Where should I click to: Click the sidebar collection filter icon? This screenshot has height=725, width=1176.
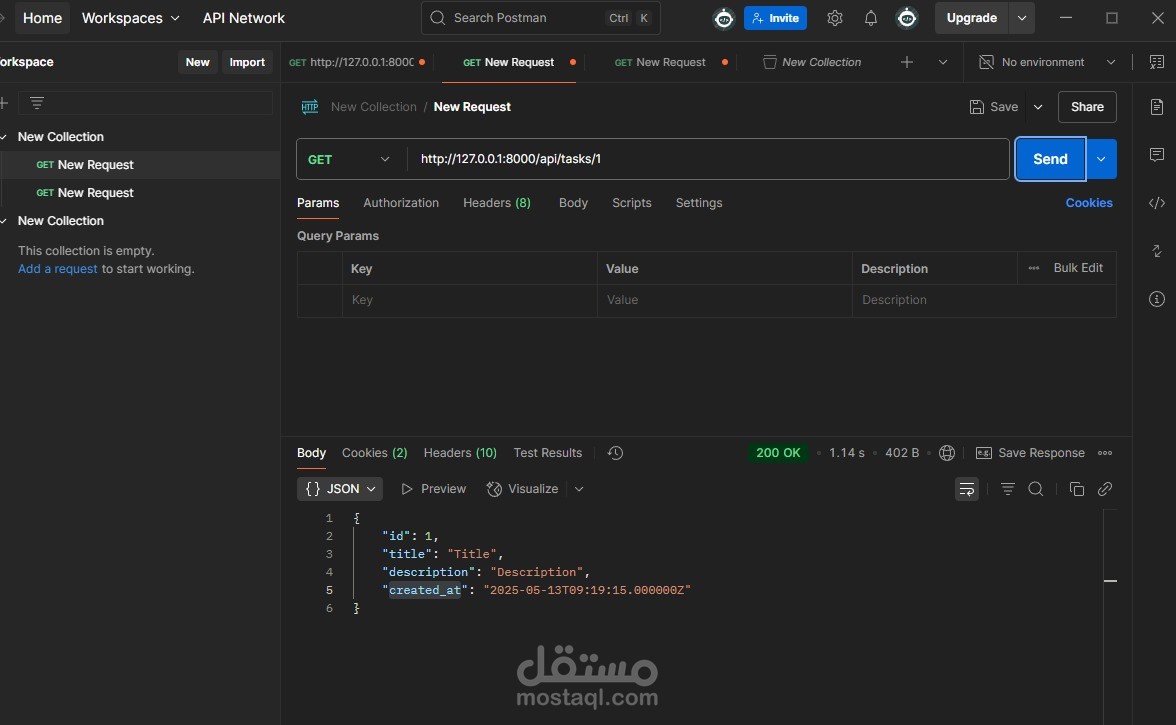point(36,103)
